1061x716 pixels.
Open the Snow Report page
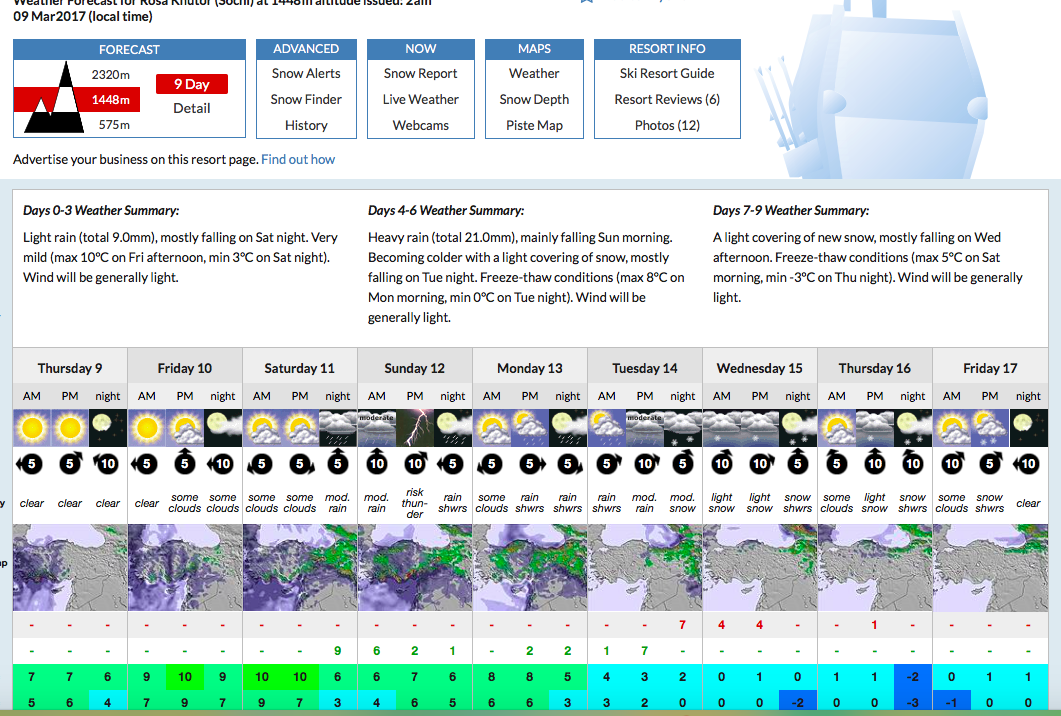click(x=420, y=73)
